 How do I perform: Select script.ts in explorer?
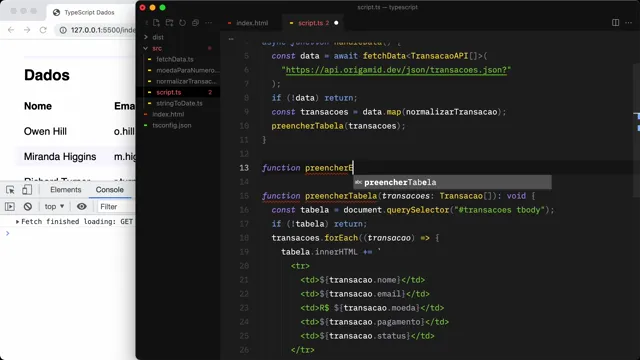coord(169,92)
